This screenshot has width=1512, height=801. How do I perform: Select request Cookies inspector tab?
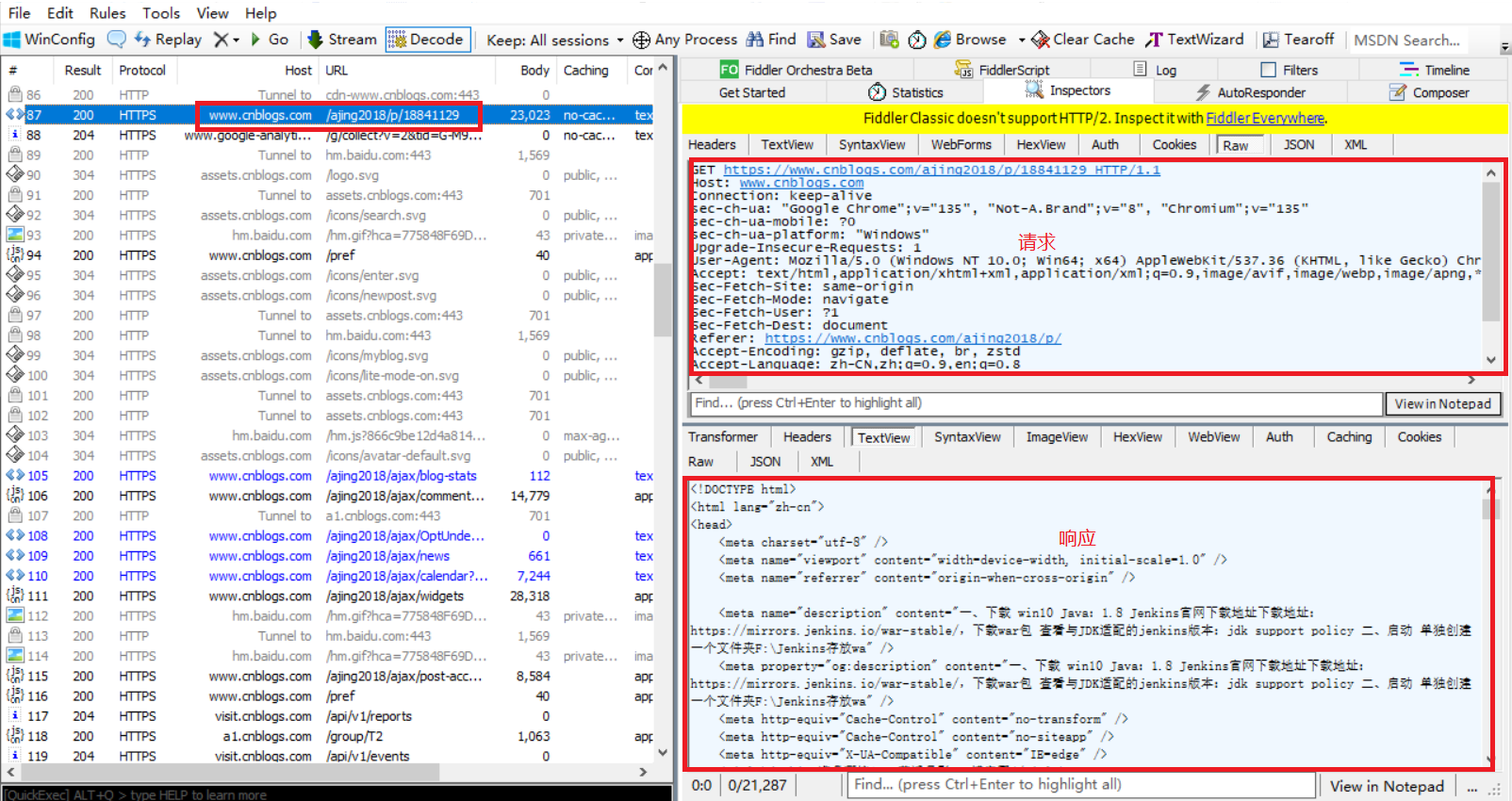tap(1175, 144)
